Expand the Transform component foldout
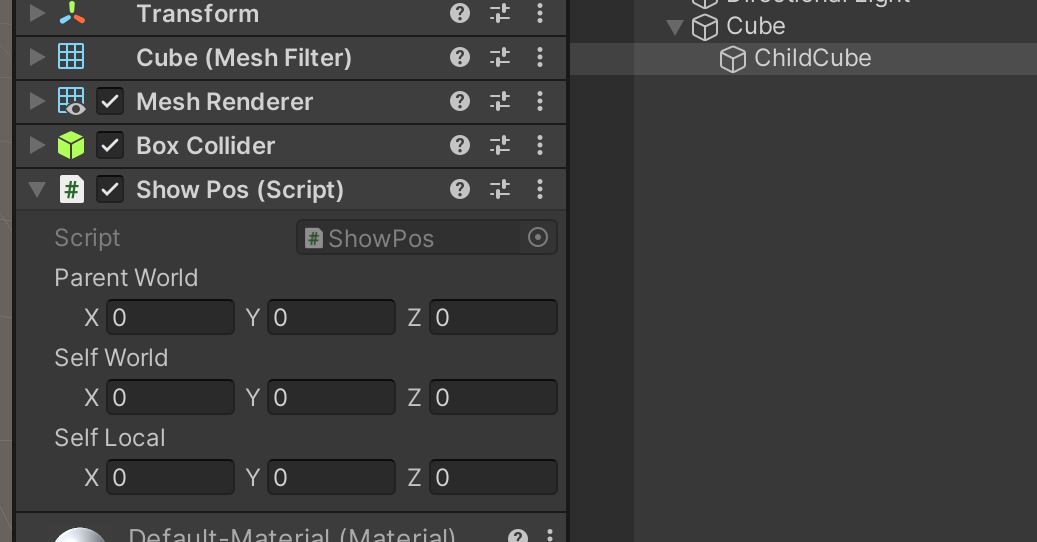The height and width of the screenshot is (542, 1037). [x=38, y=13]
